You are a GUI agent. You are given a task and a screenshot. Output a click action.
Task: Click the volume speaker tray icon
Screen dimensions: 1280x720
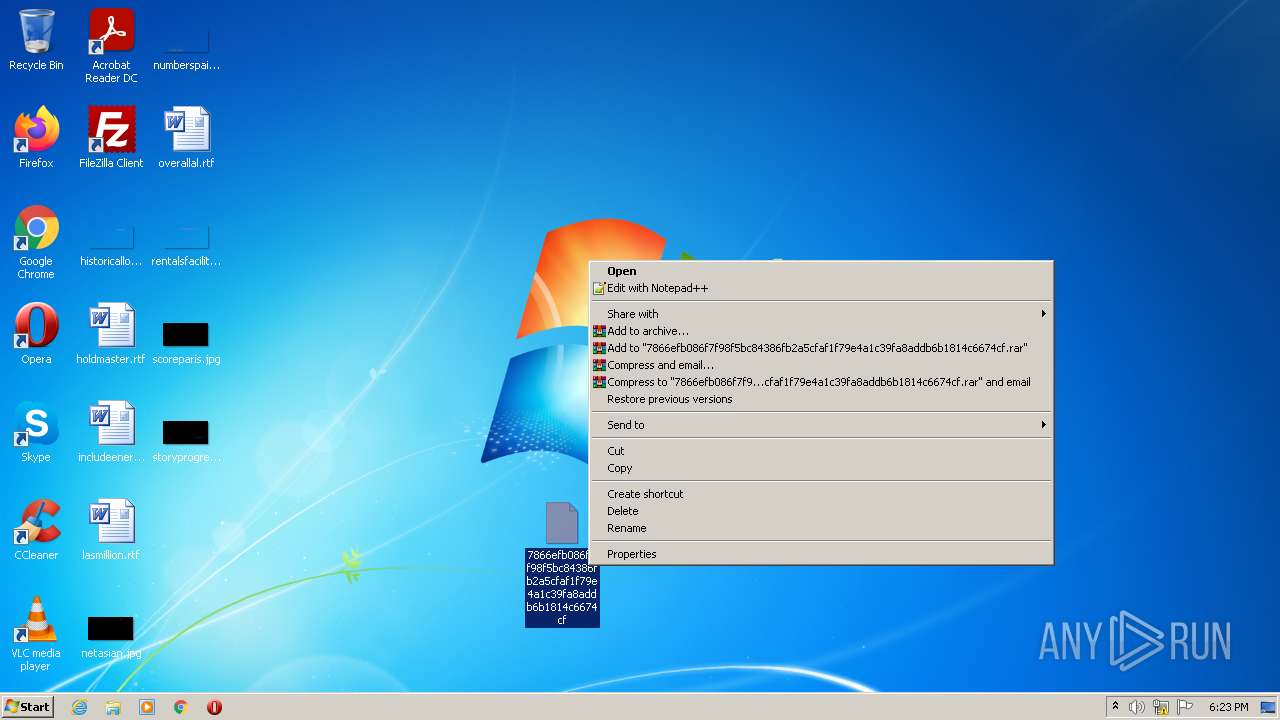[1137, 707]
